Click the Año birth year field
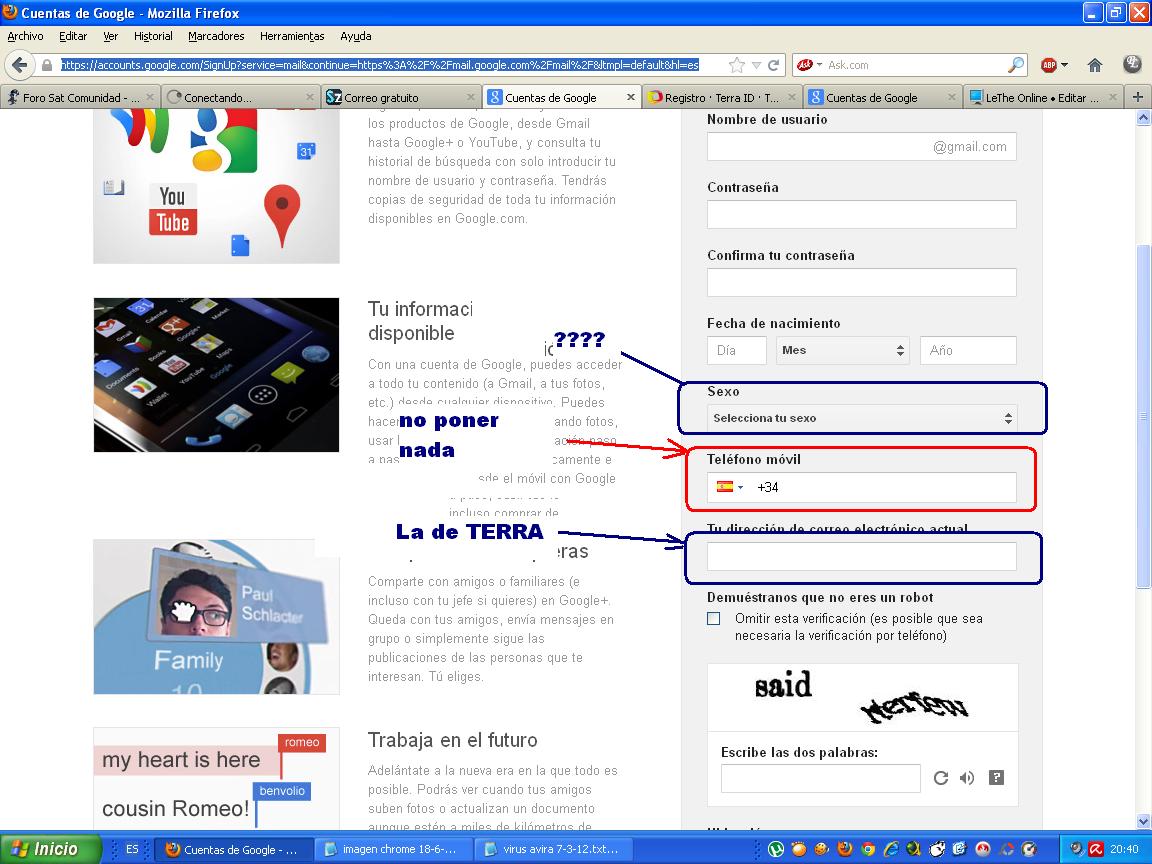This screenshot has width=1152, height=864. [968, 350]
